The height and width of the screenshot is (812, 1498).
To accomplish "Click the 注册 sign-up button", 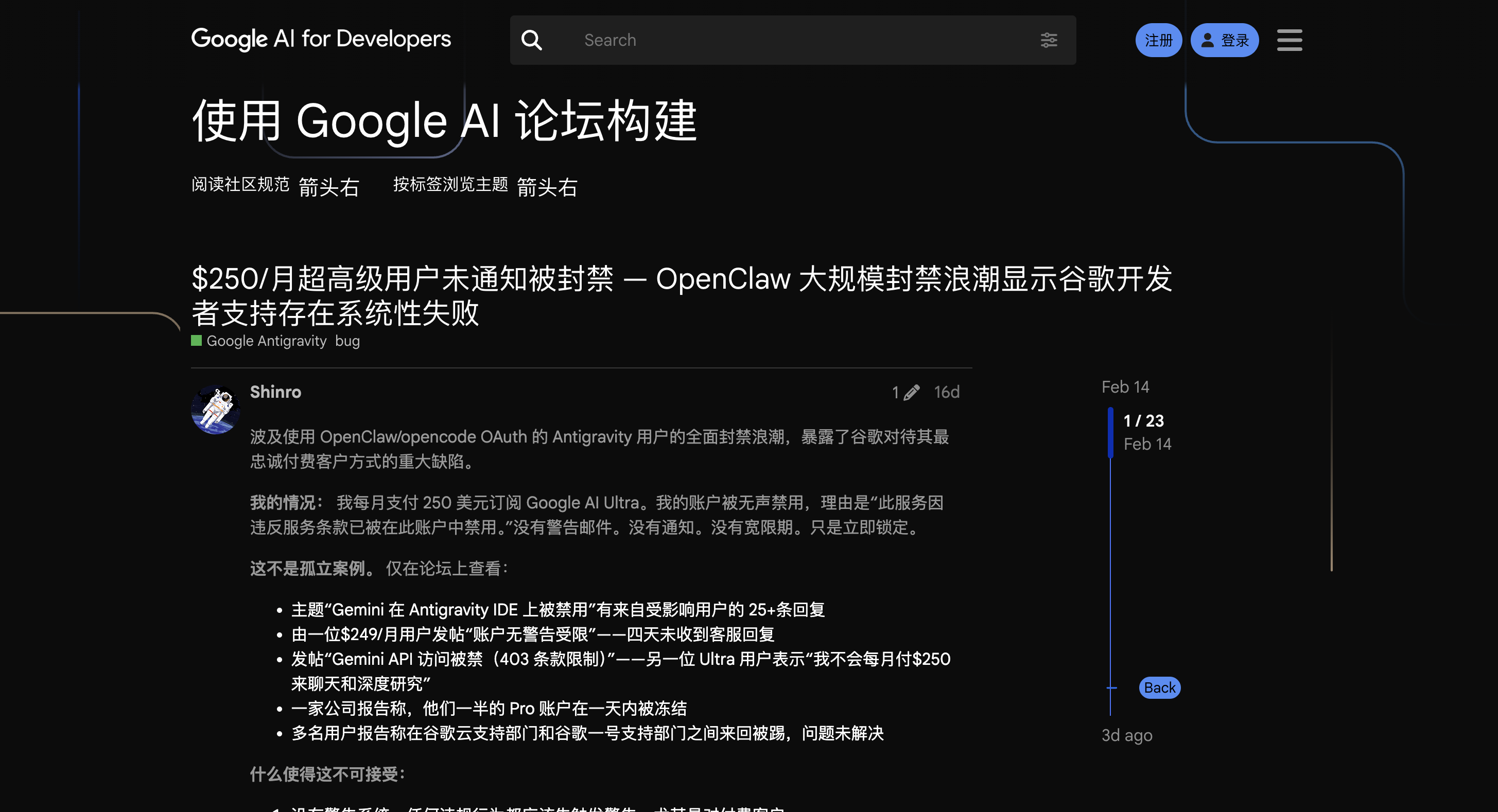I will pos(1158,40).
